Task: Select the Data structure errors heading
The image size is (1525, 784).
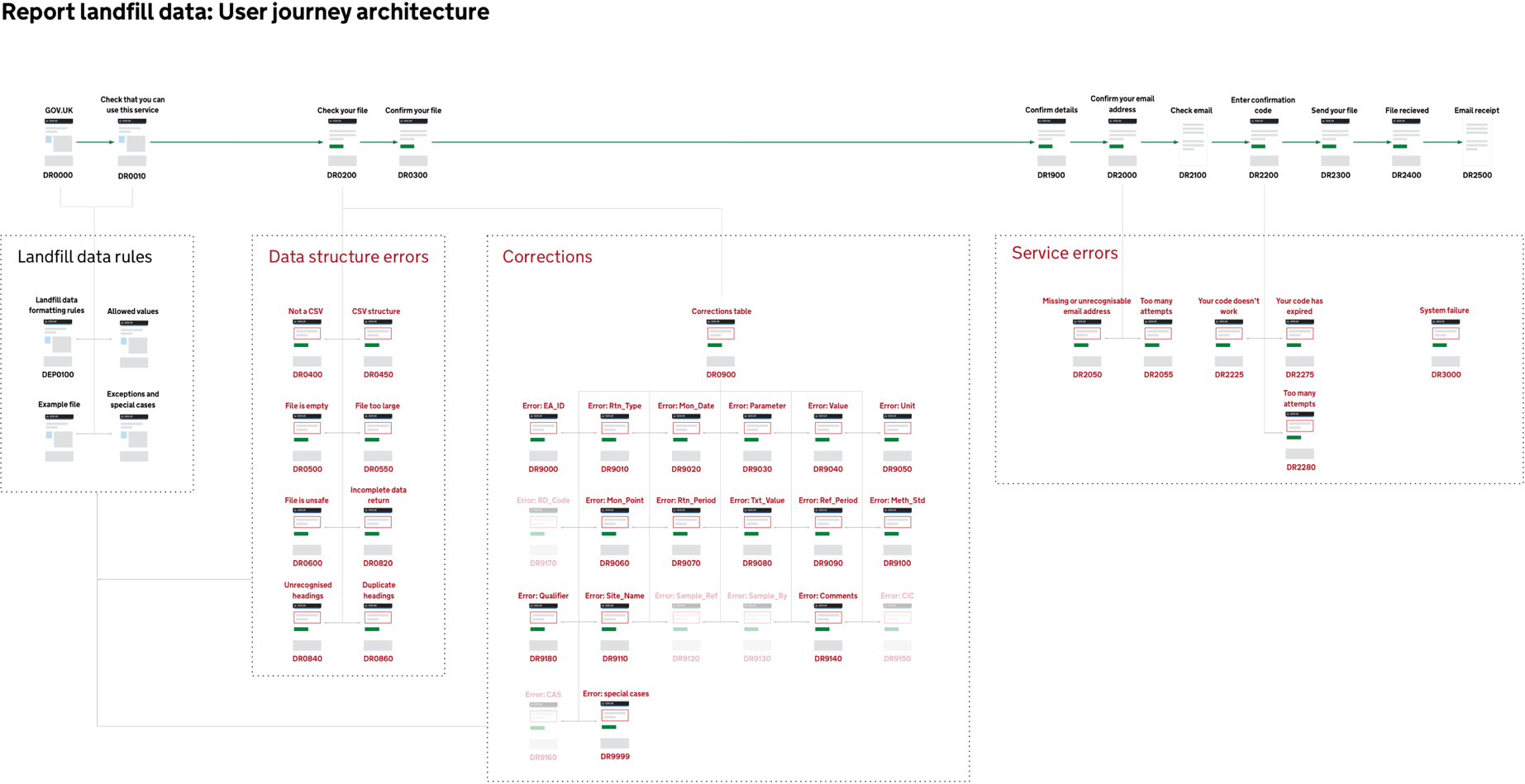Action: click(349, 257)
